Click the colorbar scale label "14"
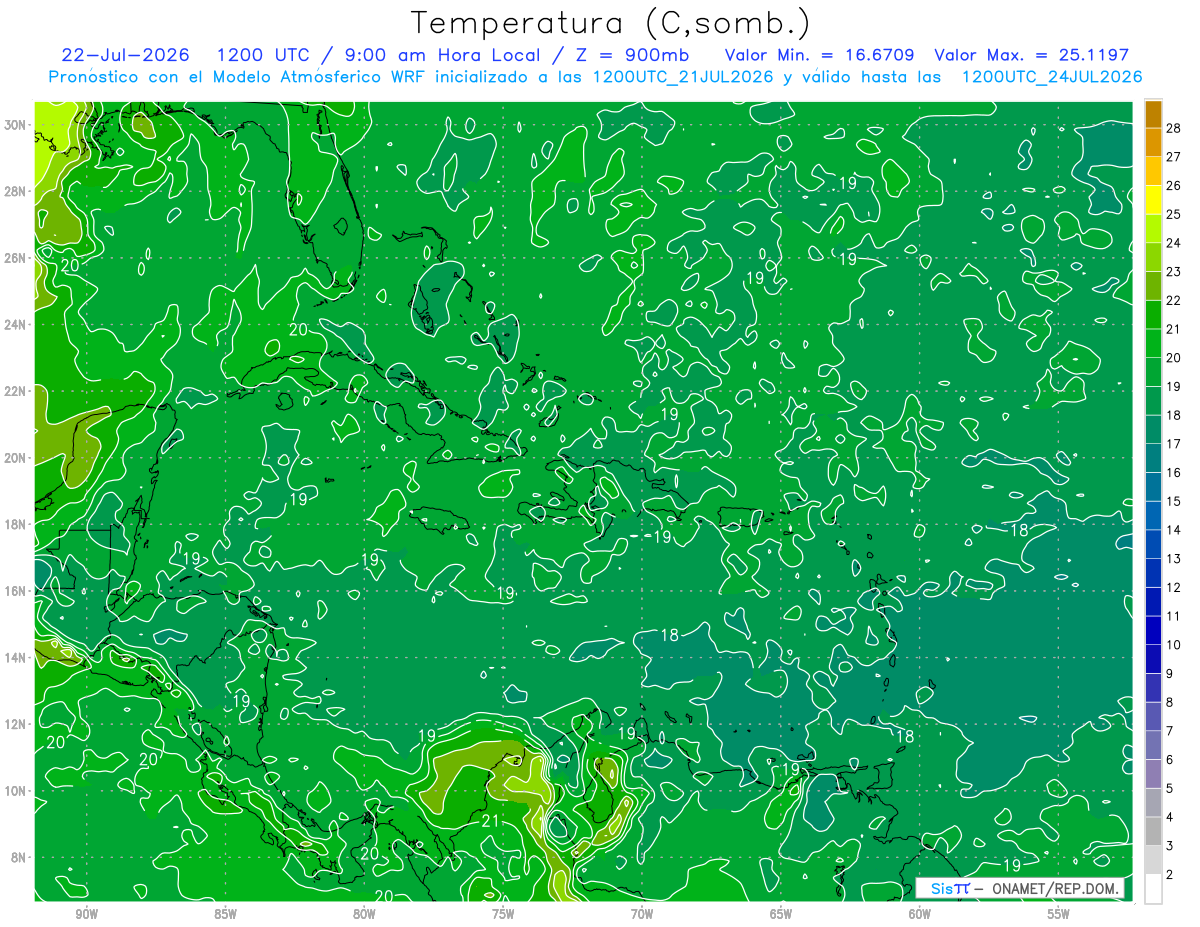Screen dimensions: 1200x927 1174,530
